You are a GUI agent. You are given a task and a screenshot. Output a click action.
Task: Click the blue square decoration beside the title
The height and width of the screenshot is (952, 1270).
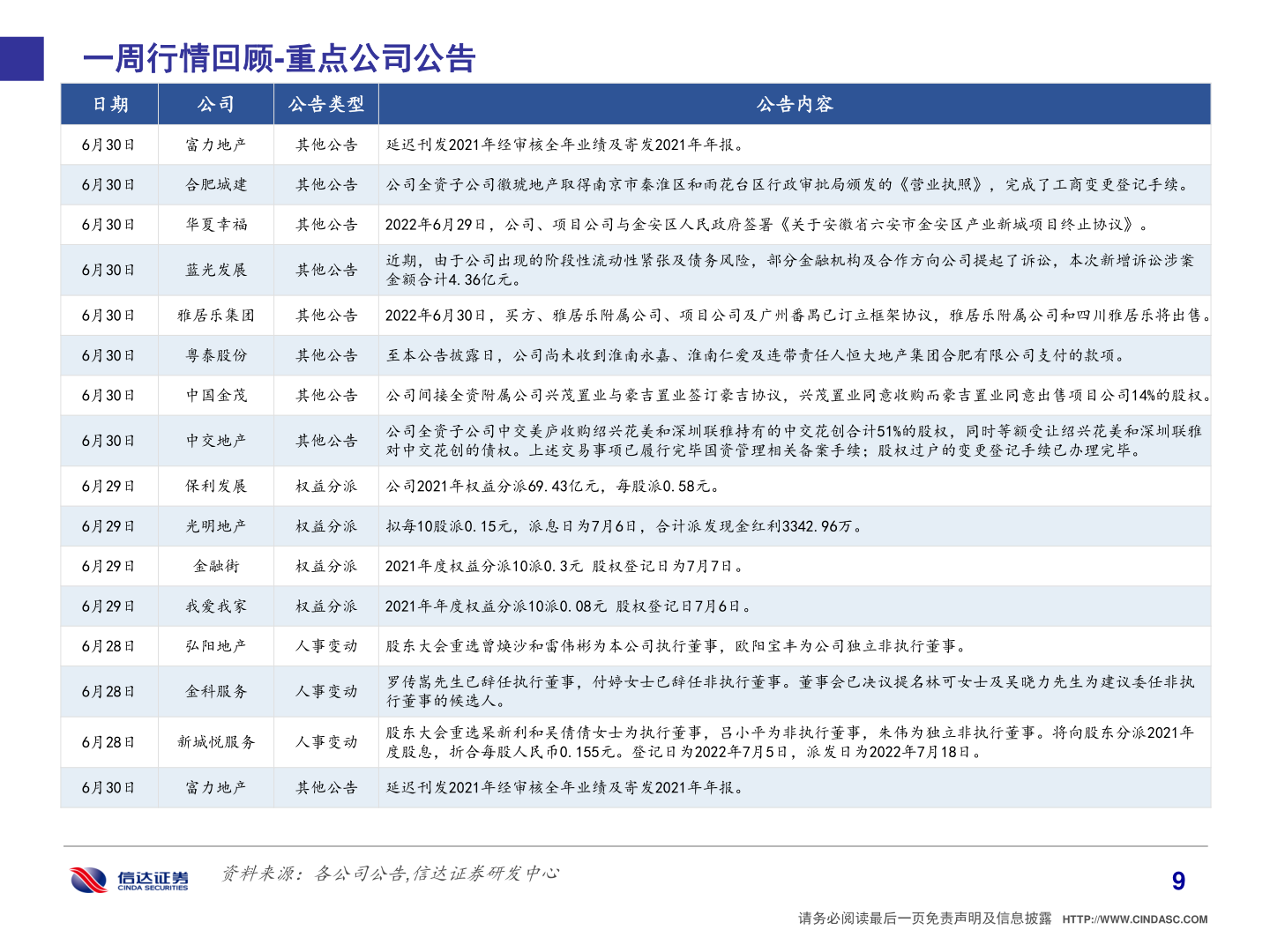click(x=21, y=60)
